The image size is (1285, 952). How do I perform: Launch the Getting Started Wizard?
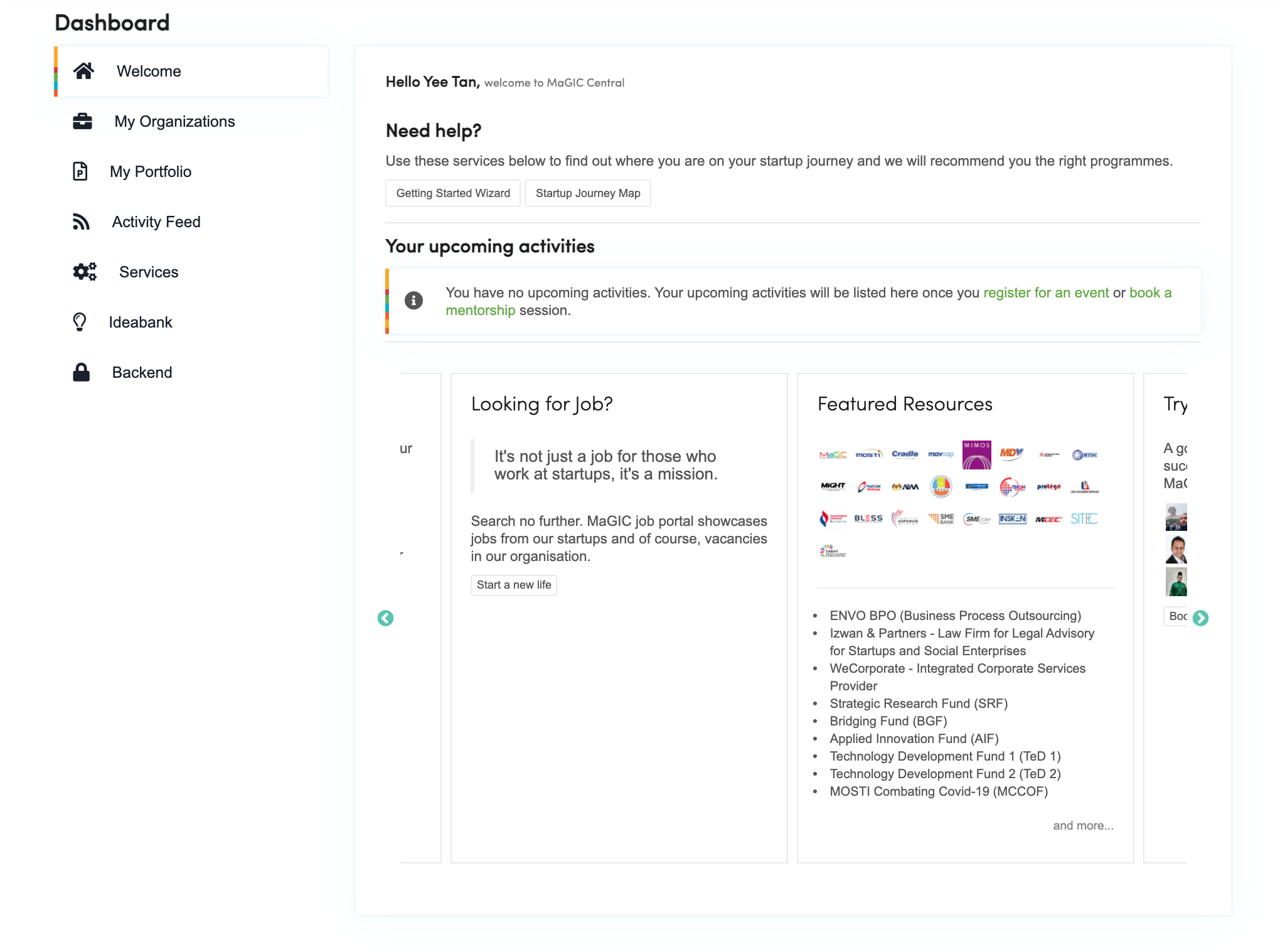pos(453,193)
